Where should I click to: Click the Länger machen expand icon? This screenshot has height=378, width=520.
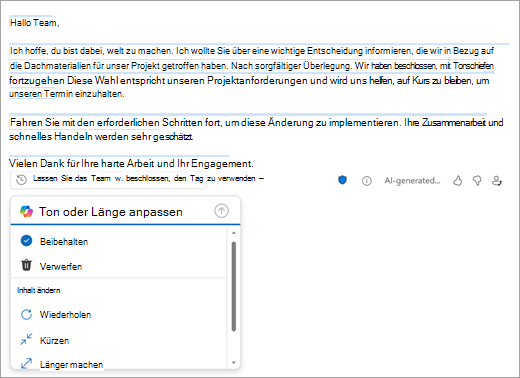click(26, 363)
